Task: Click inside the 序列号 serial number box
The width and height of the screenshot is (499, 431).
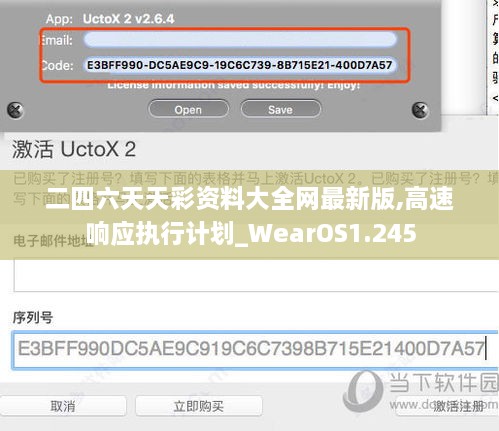Action: 255,350
